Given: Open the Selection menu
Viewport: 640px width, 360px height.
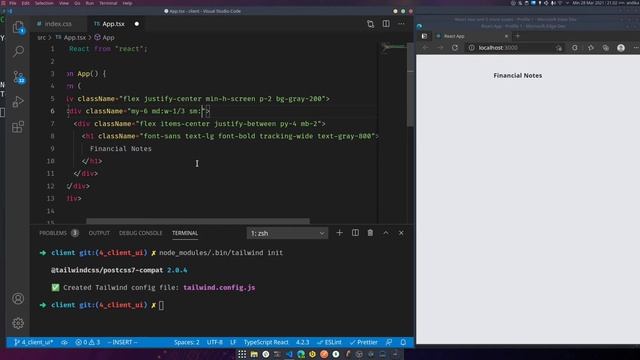Looking at the screenshot, I should click(x=44, y=3).
